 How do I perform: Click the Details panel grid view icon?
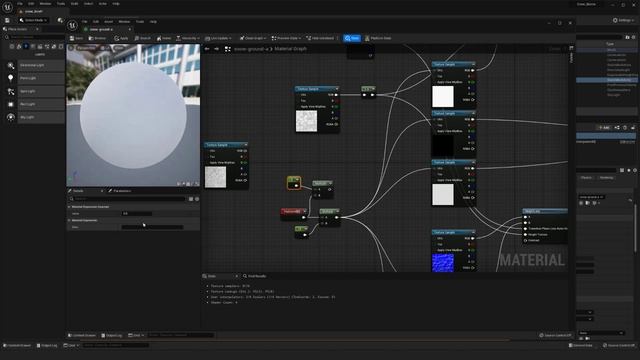[191, 199]
